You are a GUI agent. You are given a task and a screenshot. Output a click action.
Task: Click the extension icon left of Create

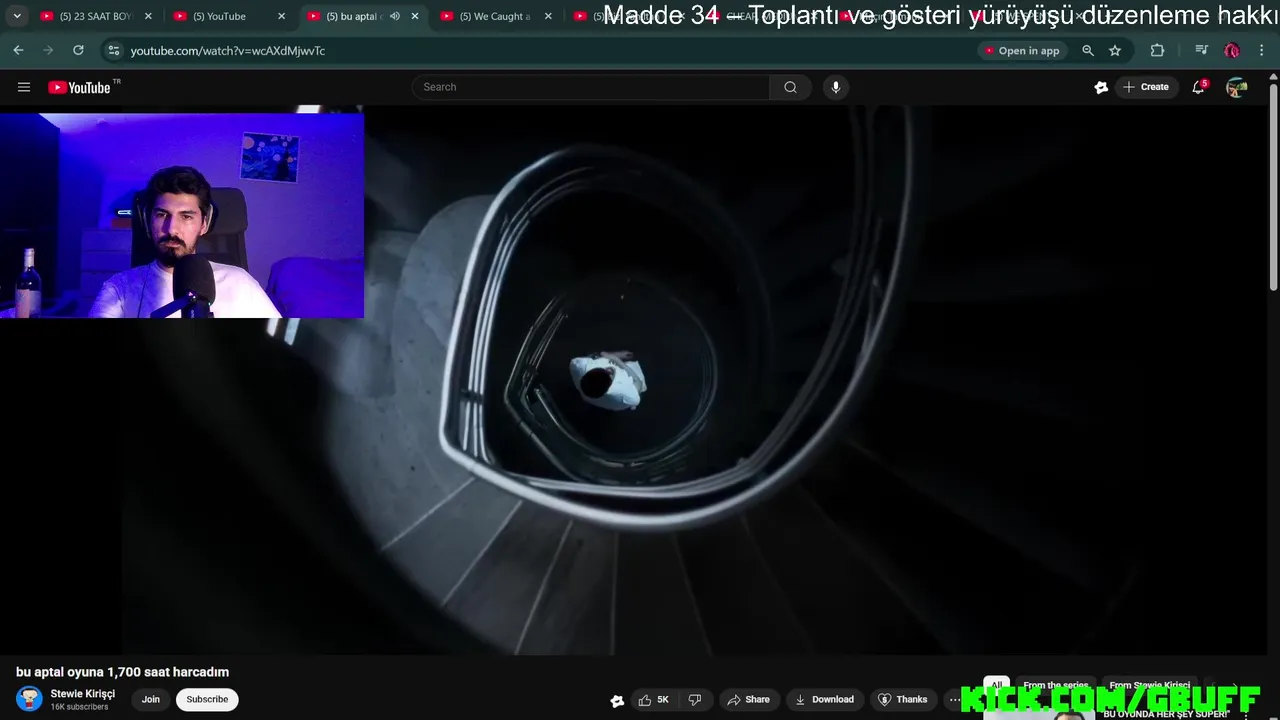1101,87
